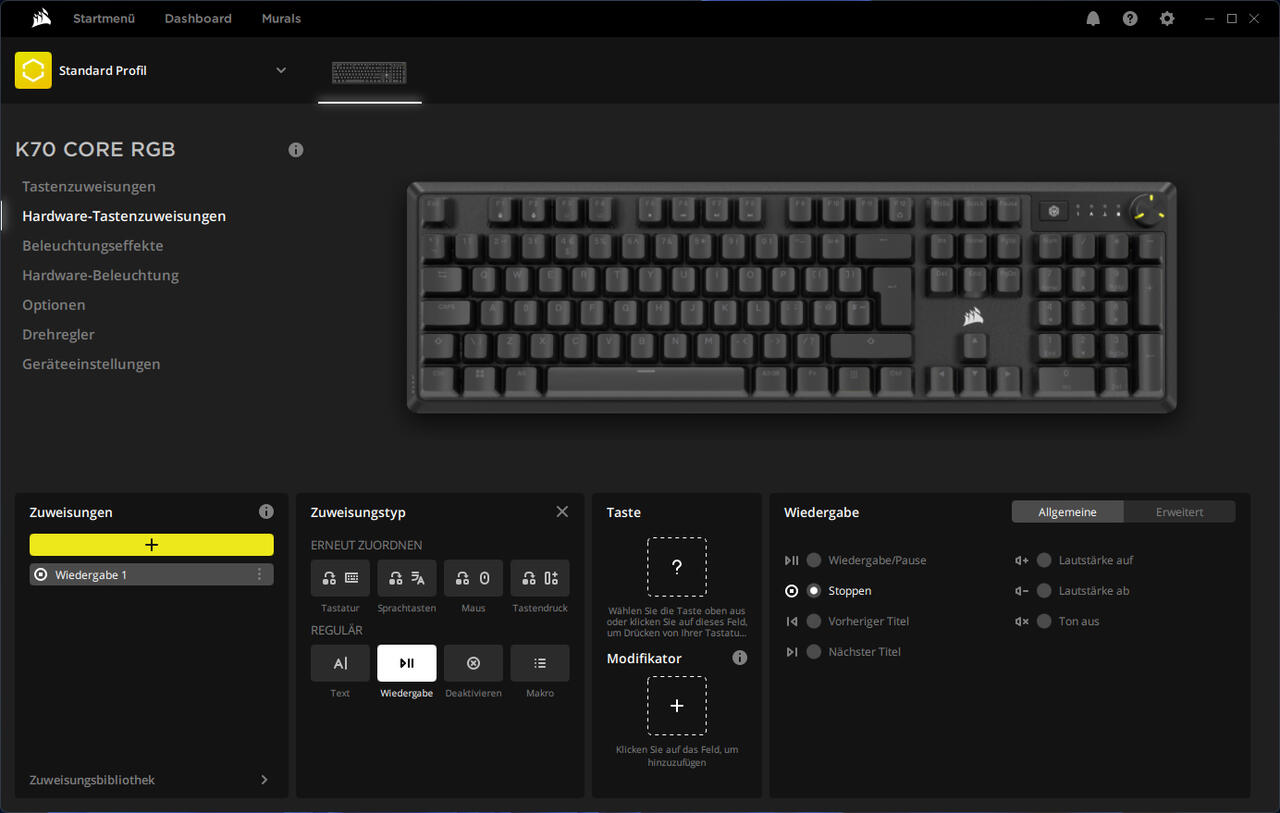Open Murals in top navigation
This screenshot has height=813, width=1280.
(x=281, y=18)
